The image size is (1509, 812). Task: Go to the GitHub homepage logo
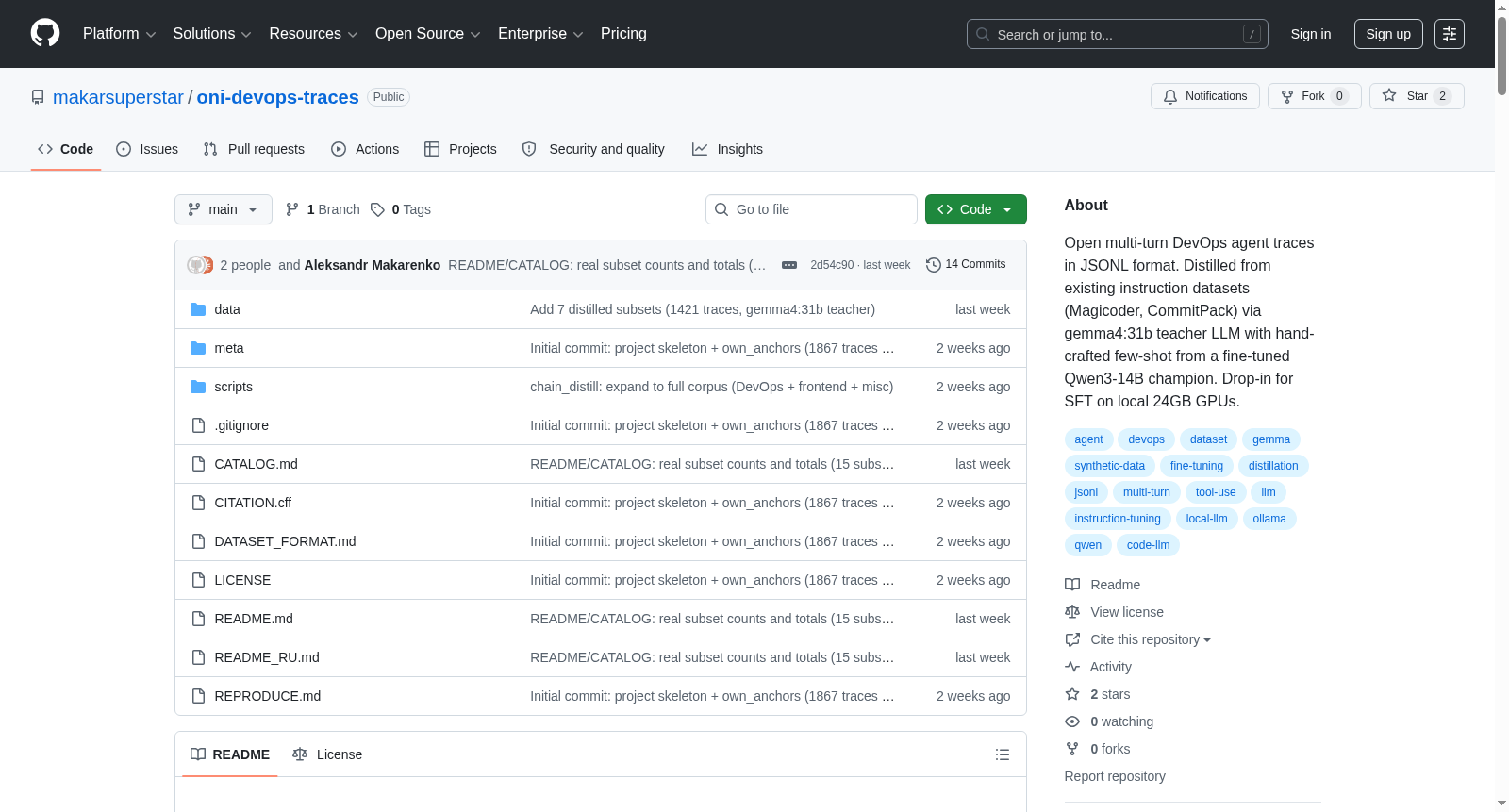pos(45,34)
